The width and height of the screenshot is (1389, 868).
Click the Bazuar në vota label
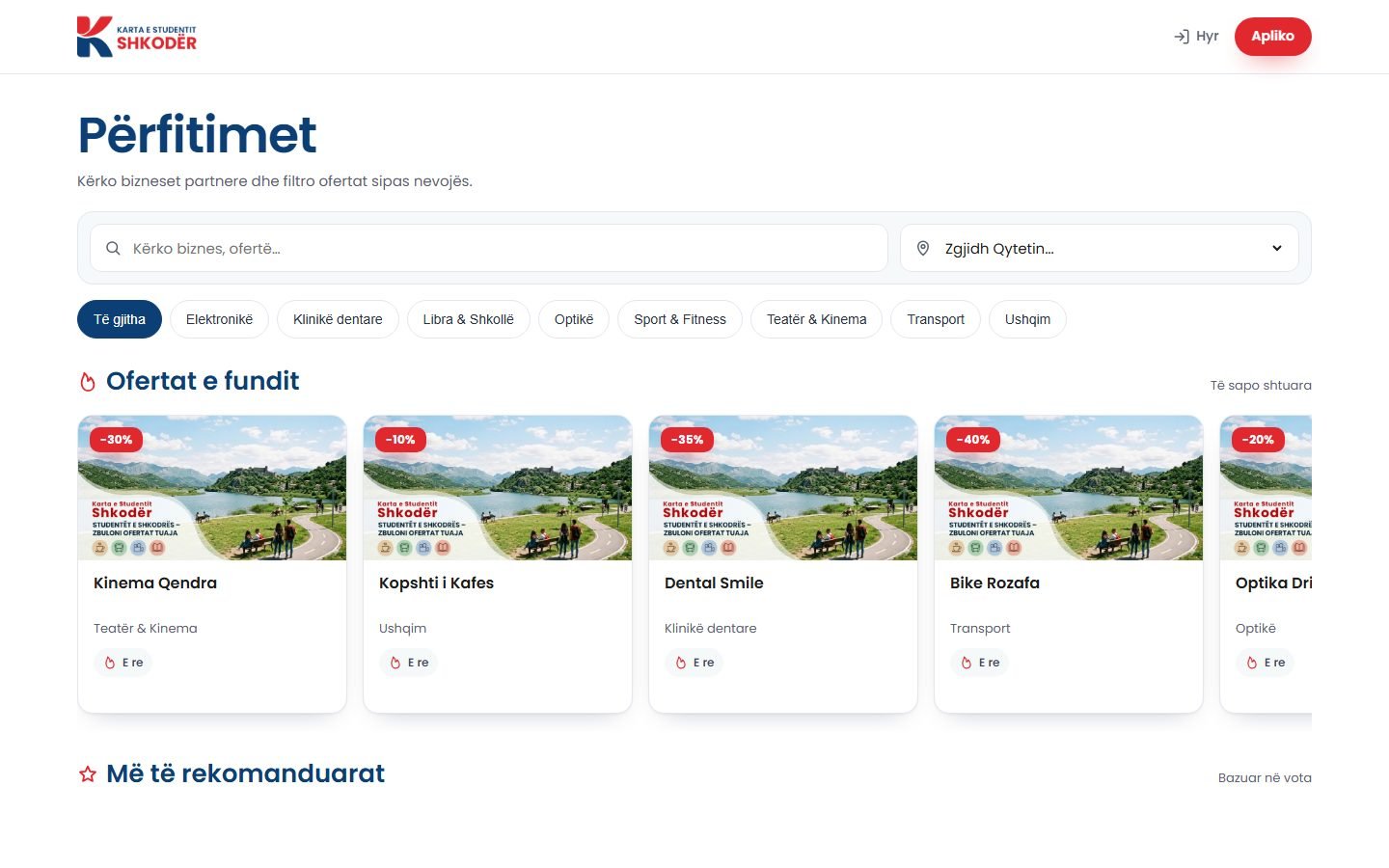1265,778
